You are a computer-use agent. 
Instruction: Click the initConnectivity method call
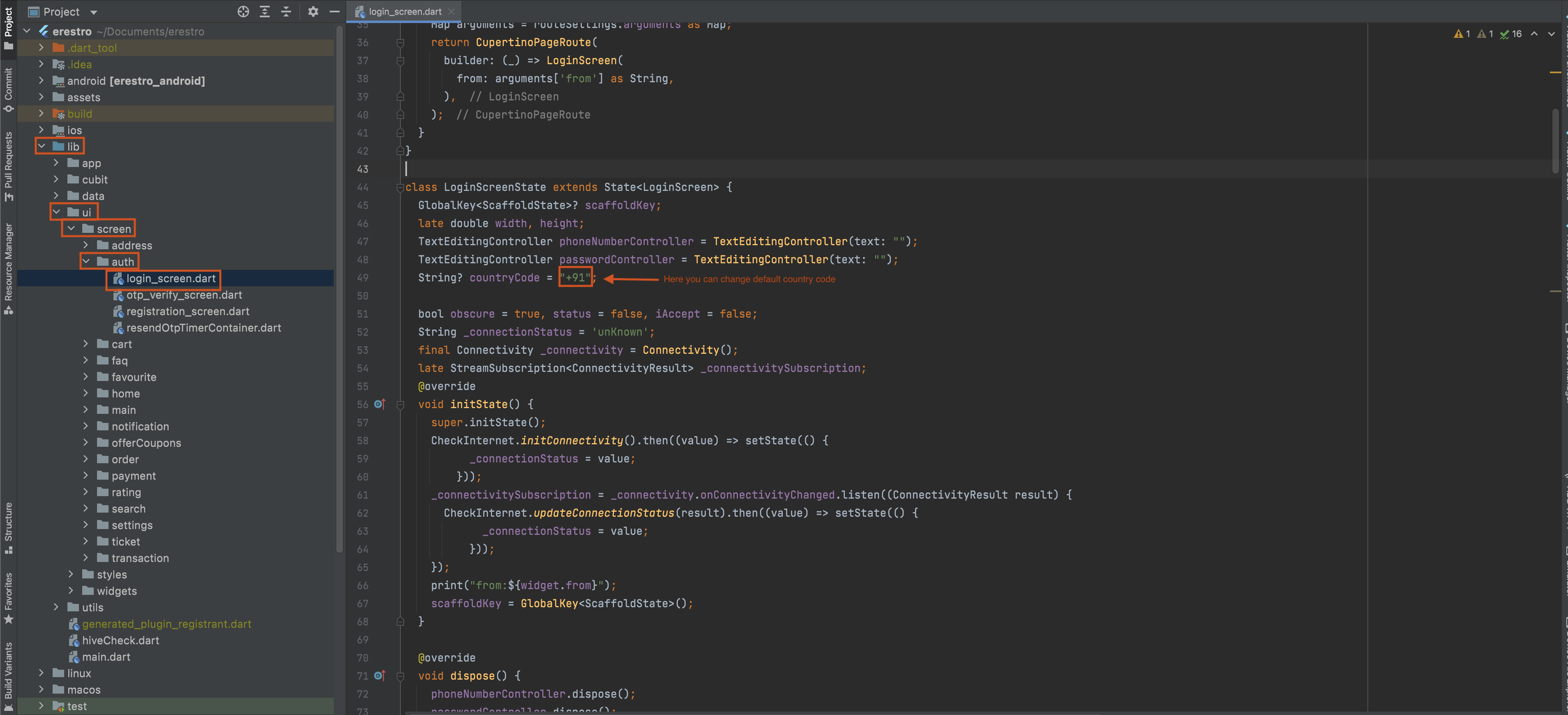click(x=571, y=440)
